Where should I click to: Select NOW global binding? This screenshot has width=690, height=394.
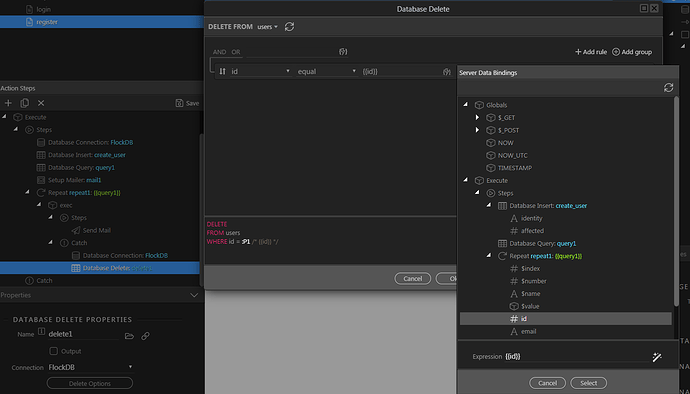[505, 143]
